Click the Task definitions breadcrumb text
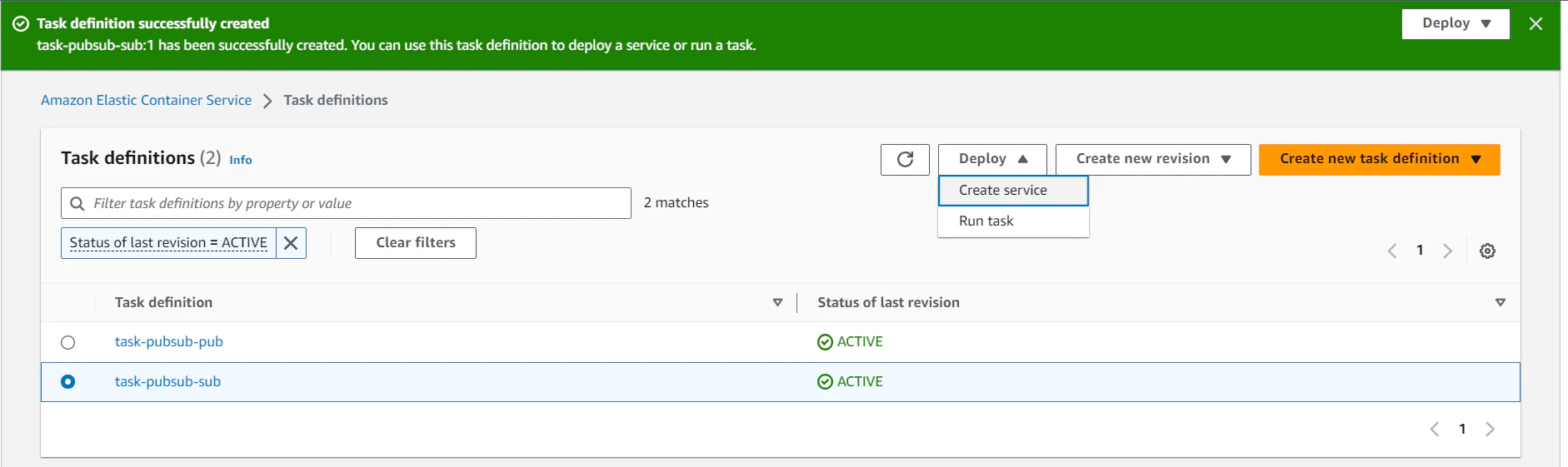 coord(336,100)
